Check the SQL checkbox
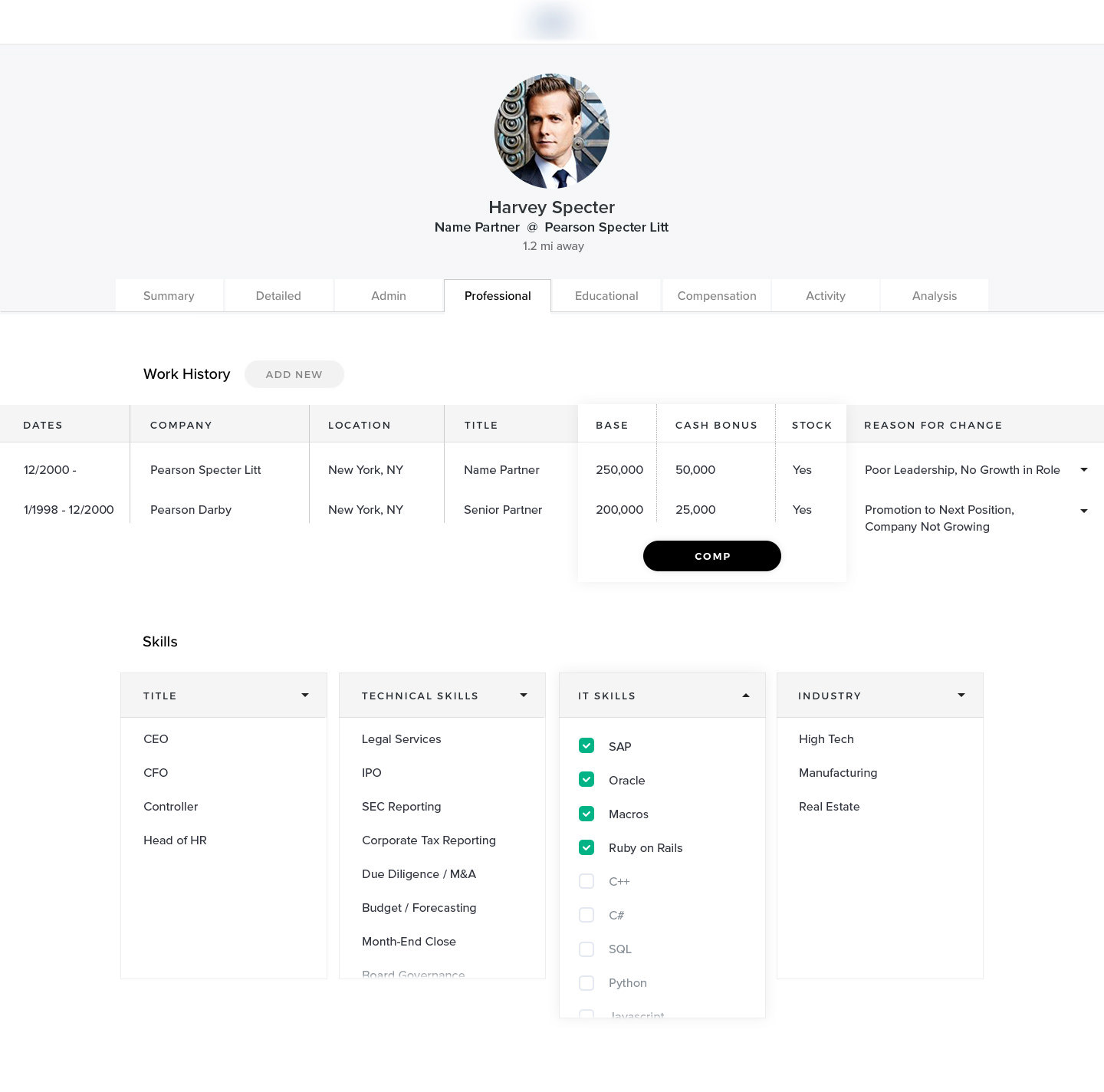Image resolution: width=1104 pixels, height=1092 pixels. (586, 949)
